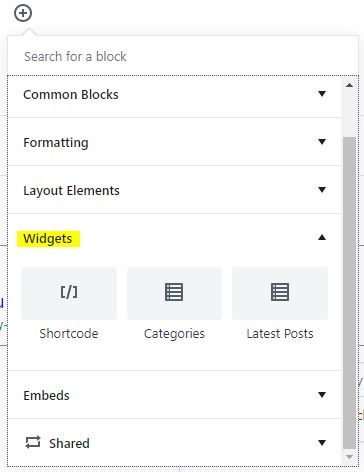
Task: Insert the Categories block icon
Action: click(174, 292)
